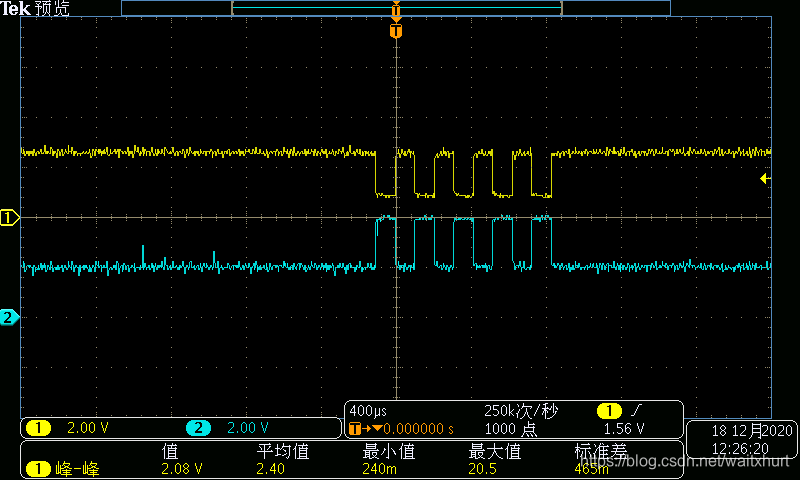This screenshot has height=480, width=800.
Task: Click the channel 1 ground reference marker
Action: click(x=9, y=218)
